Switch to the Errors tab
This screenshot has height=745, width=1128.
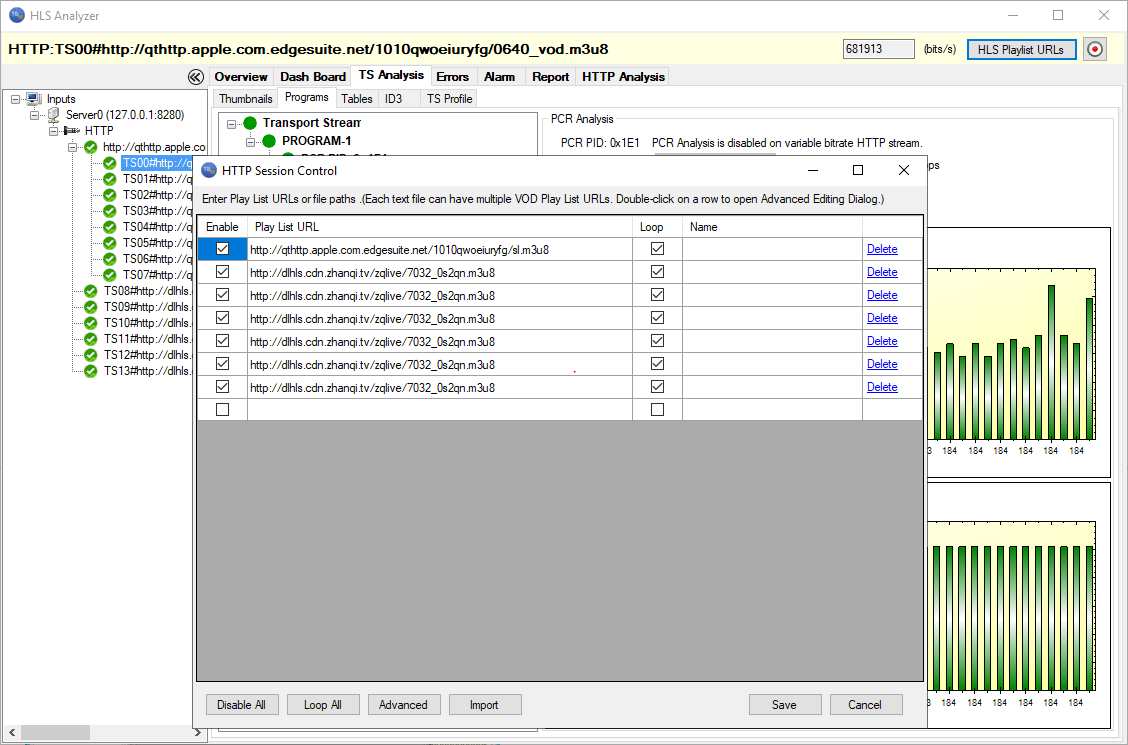coord(452,76)
